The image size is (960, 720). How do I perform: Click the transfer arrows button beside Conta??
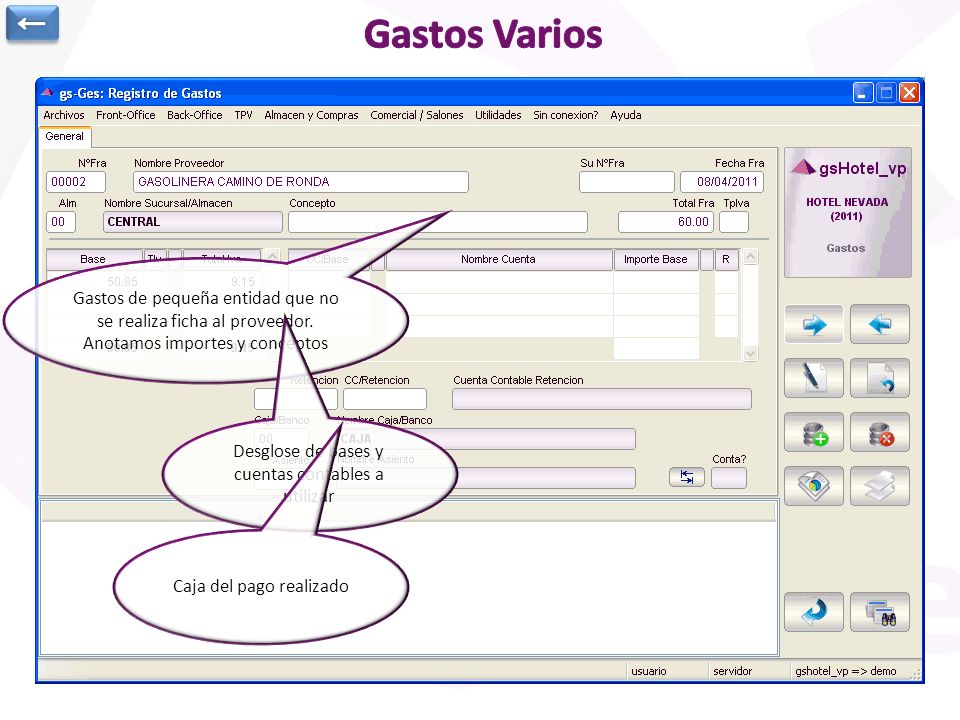point(687,477)
